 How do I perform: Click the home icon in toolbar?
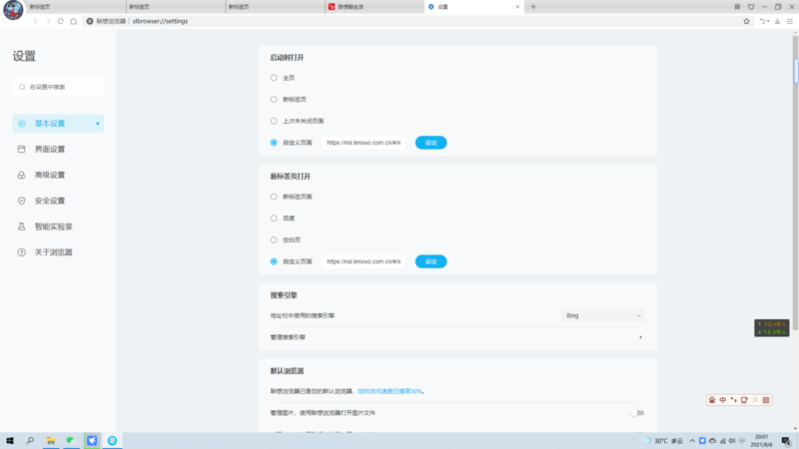click(73, 21)
